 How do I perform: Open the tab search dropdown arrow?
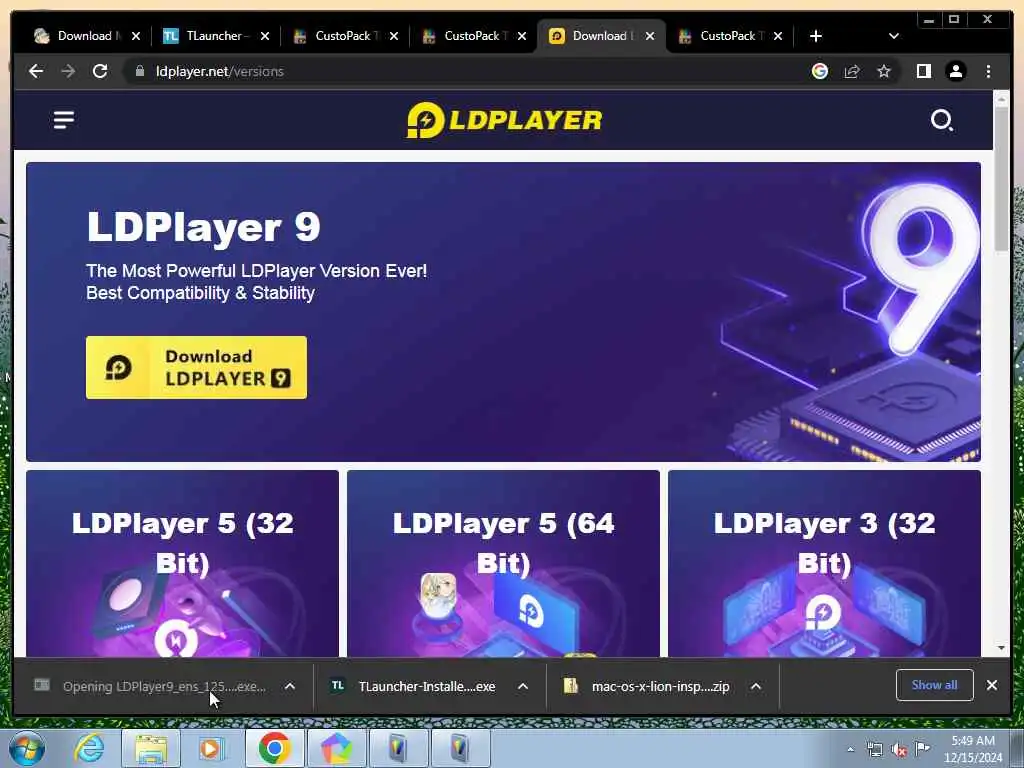pos(894,36)
